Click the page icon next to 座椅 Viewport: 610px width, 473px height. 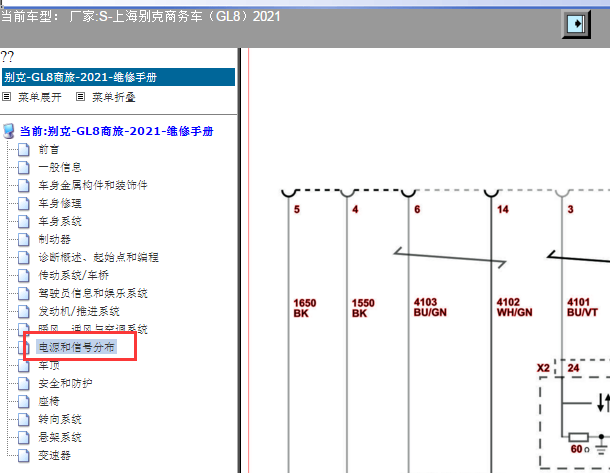tap(24, 401)
